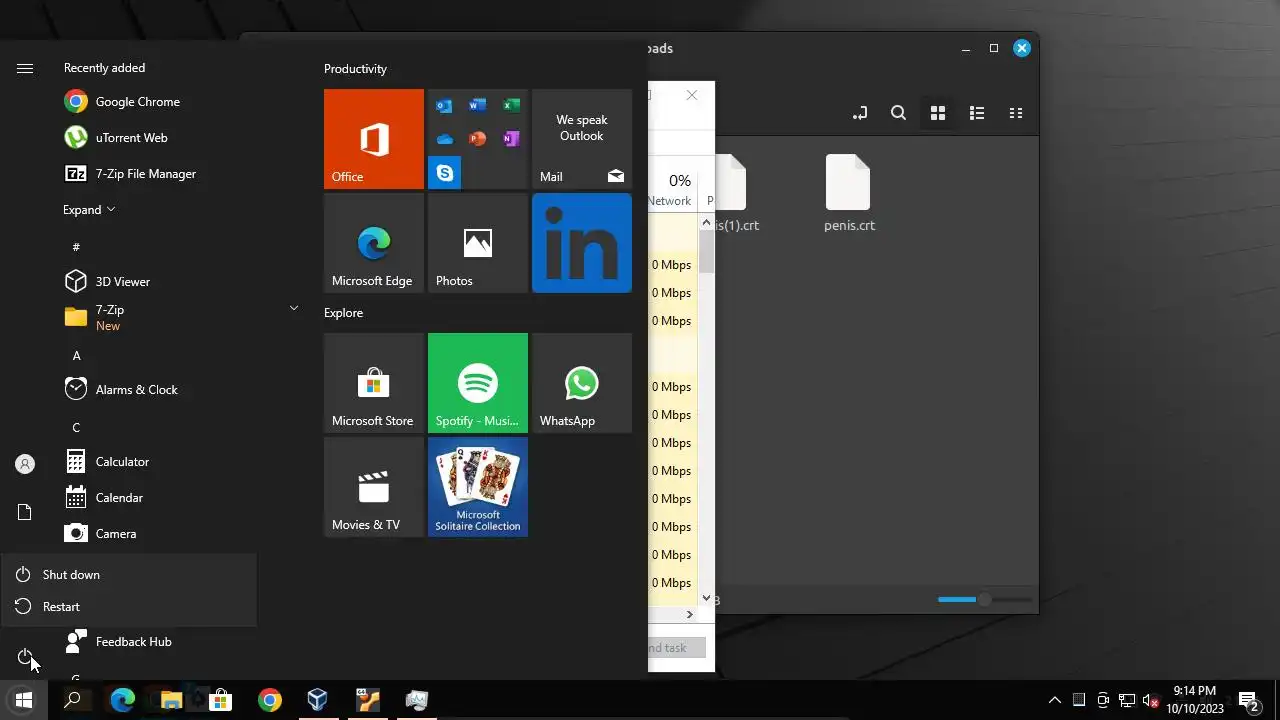The image size is (1280, 720).
Task: Expand the Recently added list
Action: (x=90, y=210)
